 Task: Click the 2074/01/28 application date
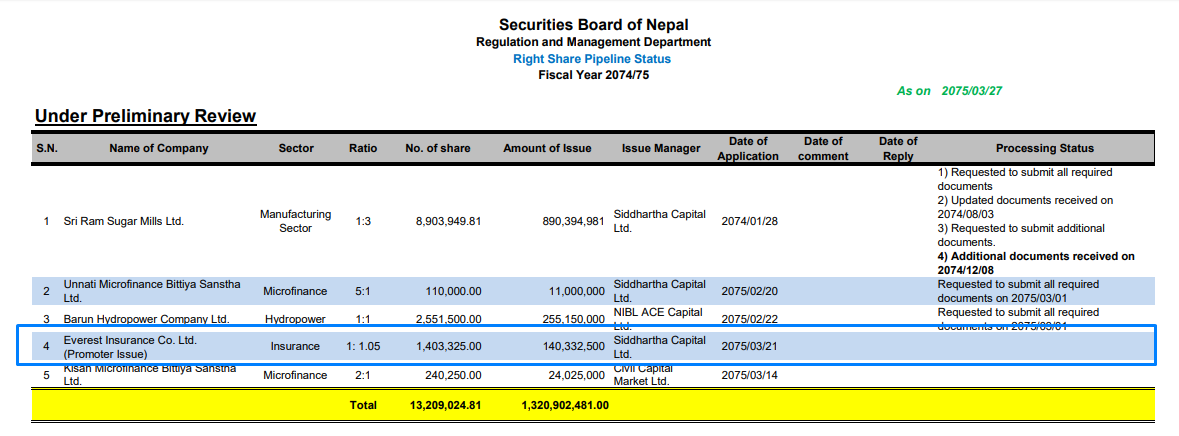749,221
